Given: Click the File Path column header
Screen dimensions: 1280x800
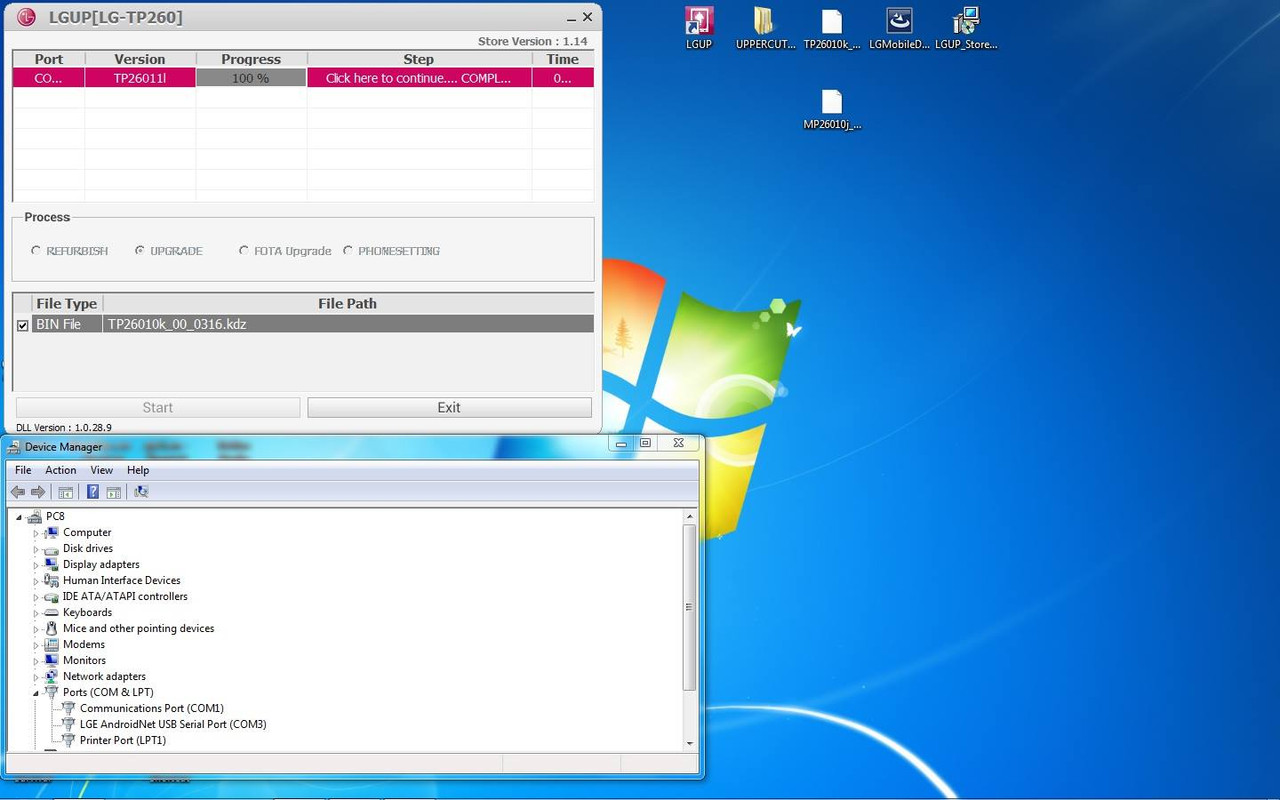Looking at the screenshot, I should 348,303.
